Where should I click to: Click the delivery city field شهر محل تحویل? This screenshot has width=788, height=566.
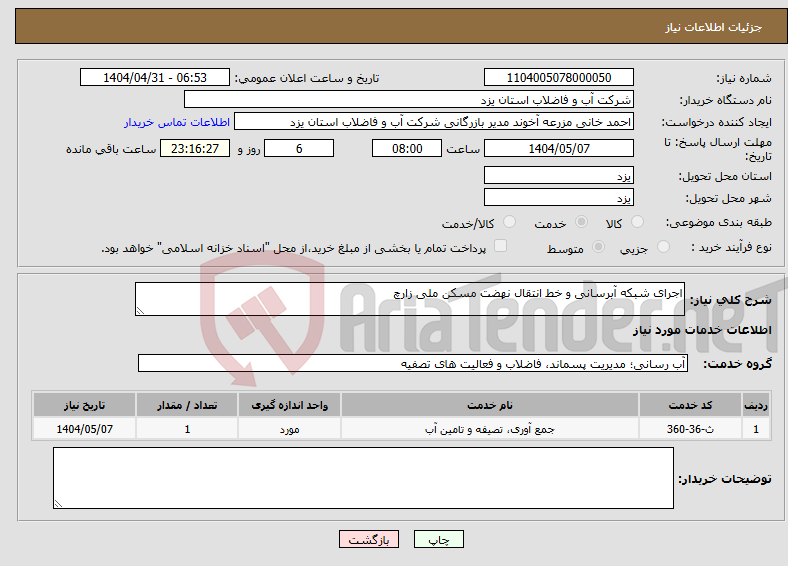[559, 197]
